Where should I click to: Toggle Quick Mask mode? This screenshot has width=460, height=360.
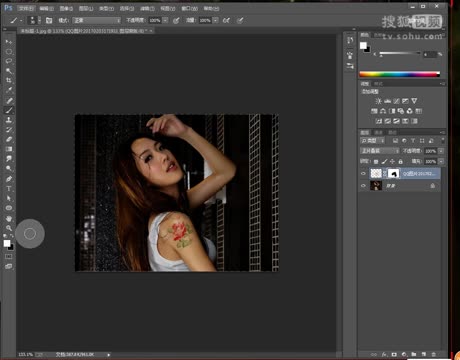tap(9, 256)
